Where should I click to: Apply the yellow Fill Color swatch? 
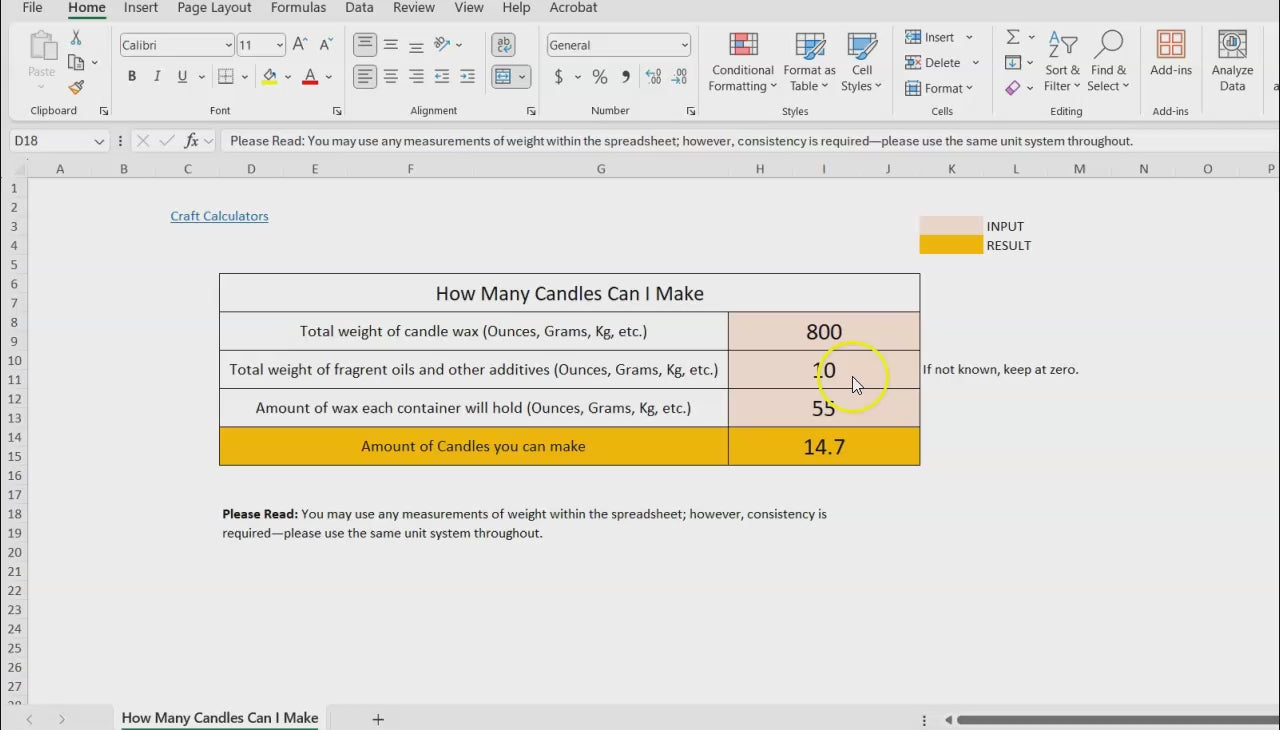(x=269, y=77)
